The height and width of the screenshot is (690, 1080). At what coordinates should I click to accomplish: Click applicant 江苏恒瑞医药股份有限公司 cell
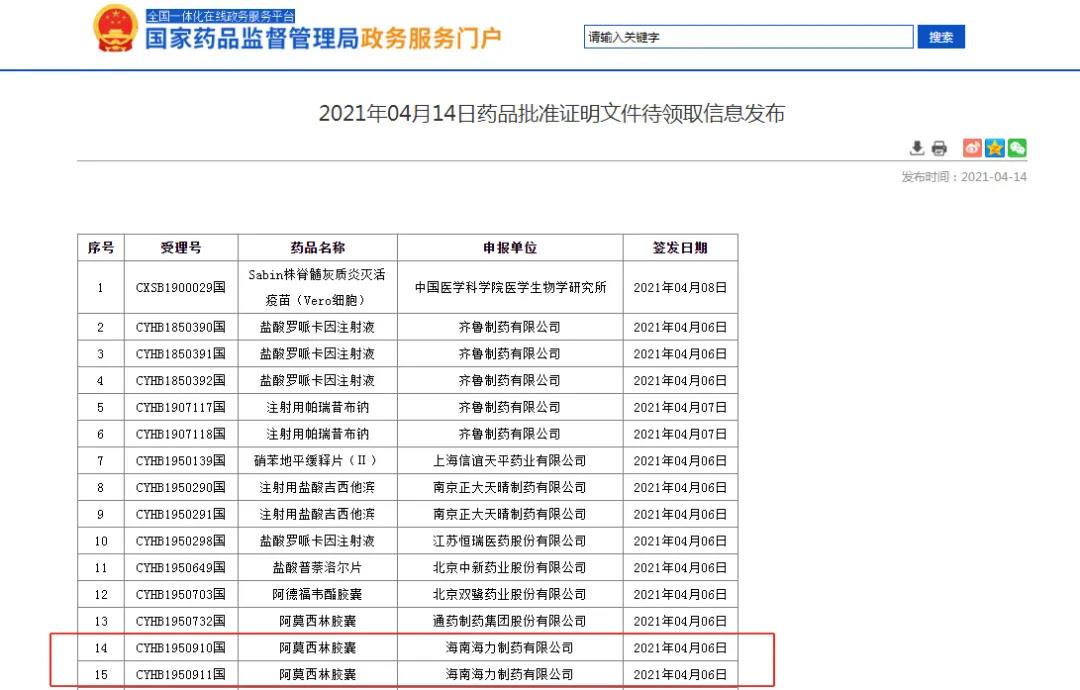coord(510,541)
